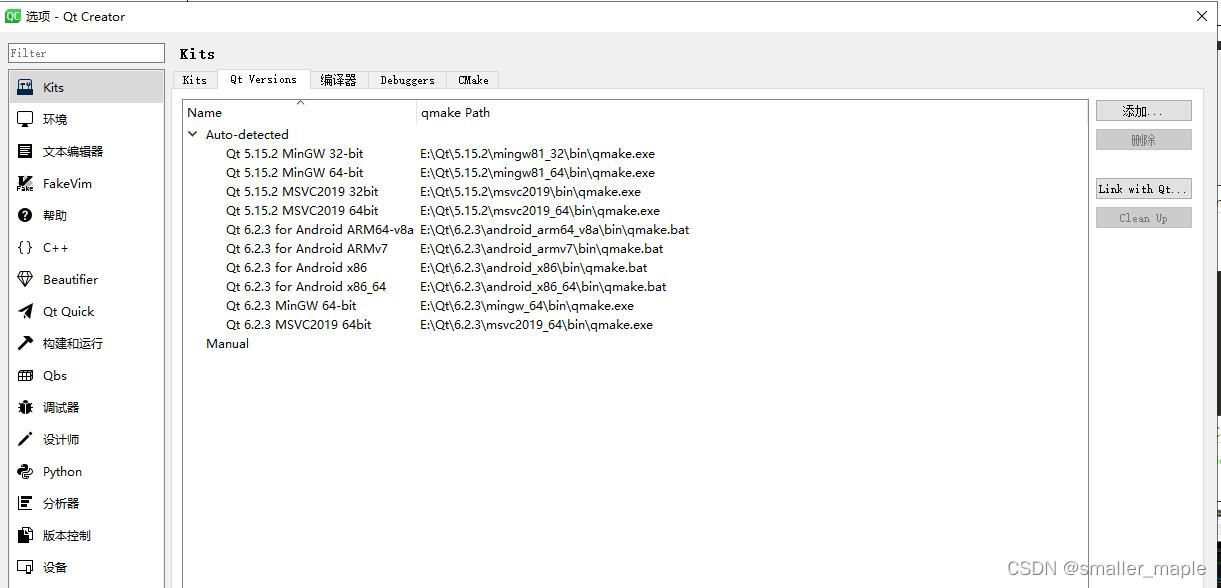Screen dimensions: 1221x588
Task: Click path E:\Qt\5.15.2\mingw81_32\bin\qmake.exe
Action: (537, 154)
